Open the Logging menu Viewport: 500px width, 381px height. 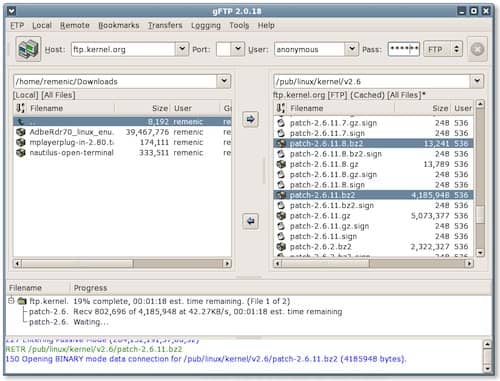(x=206, y=25)
